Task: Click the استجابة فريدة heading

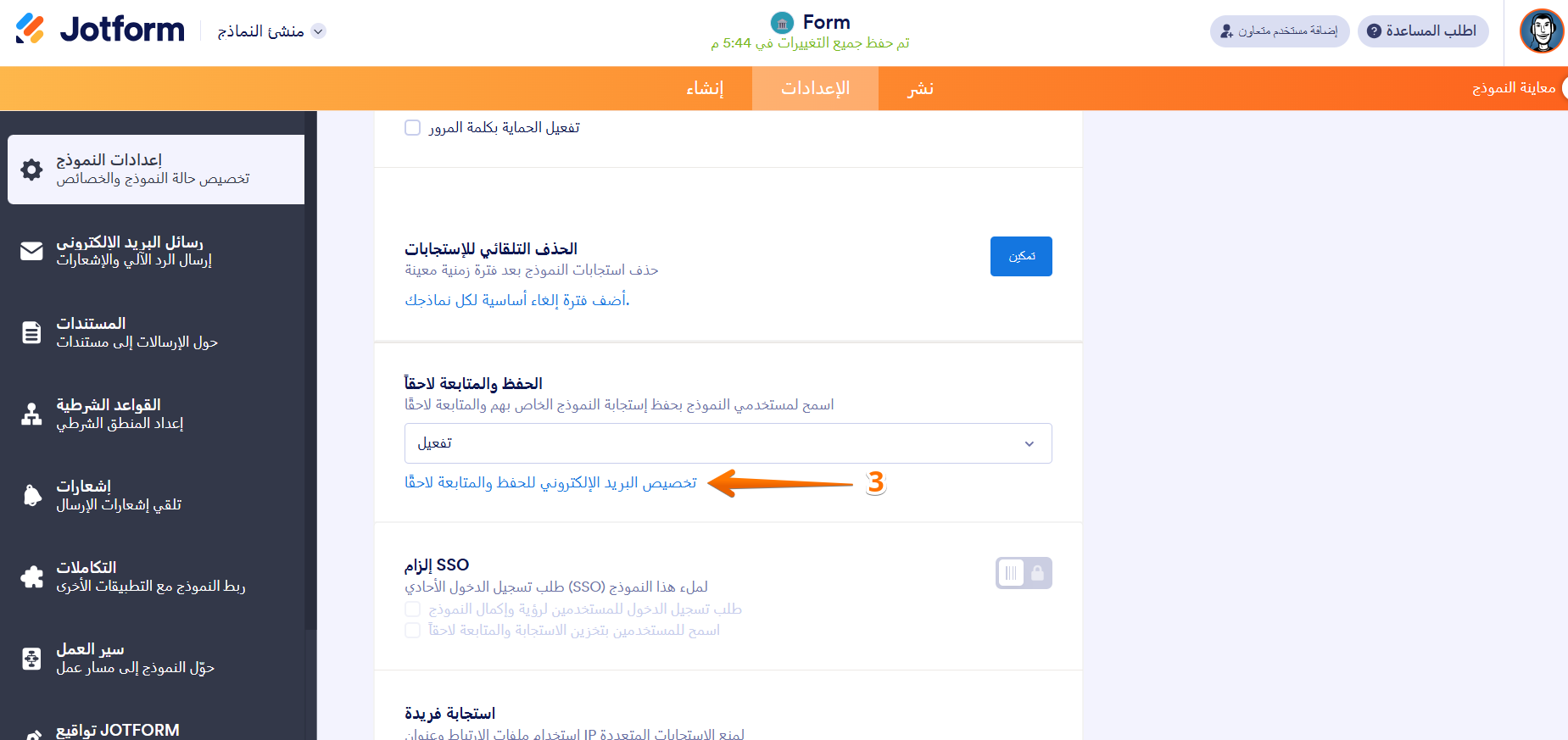Action: [449, 713]
